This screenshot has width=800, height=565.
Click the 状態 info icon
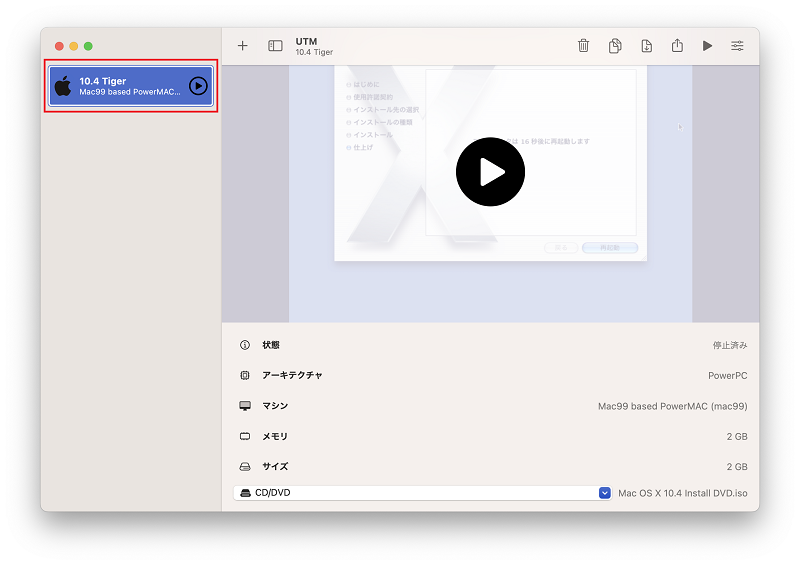(x=245, y=345)
